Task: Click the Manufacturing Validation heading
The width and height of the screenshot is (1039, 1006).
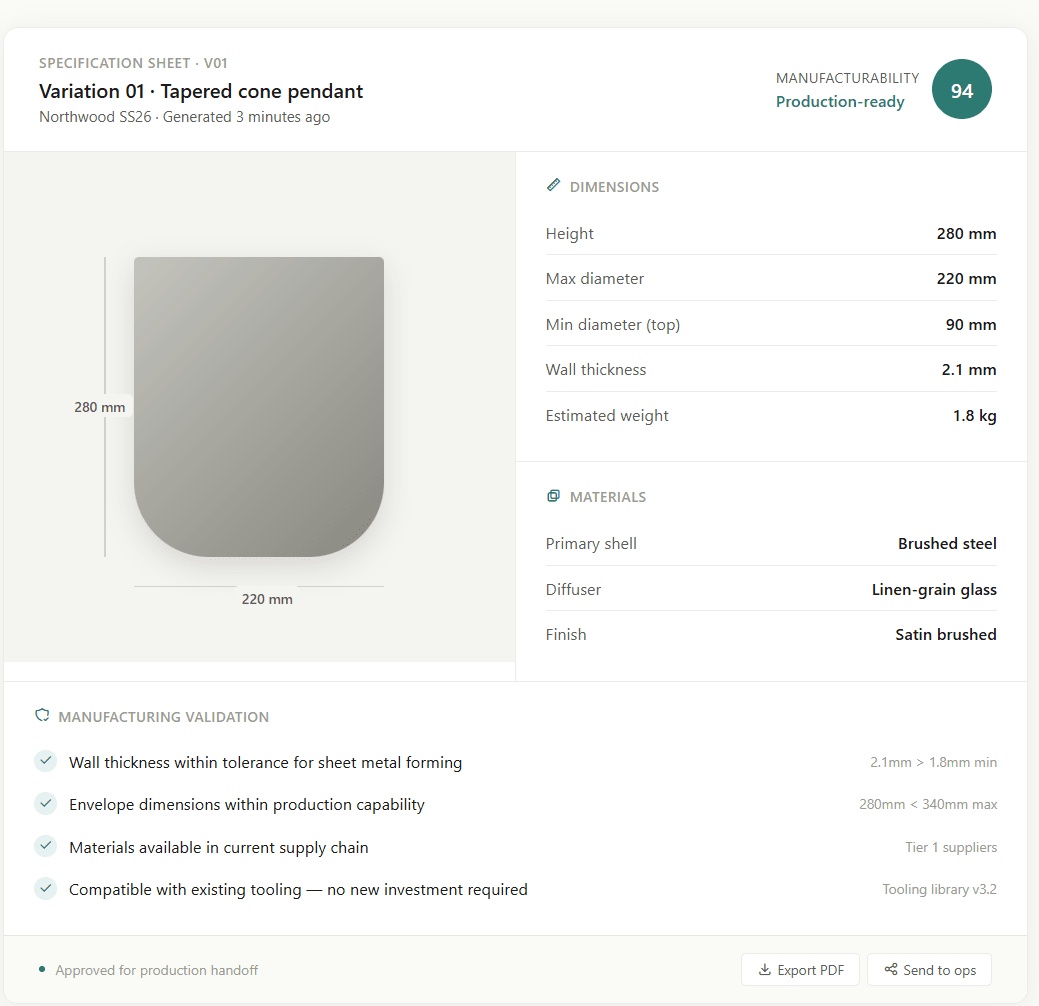Action: 164,717
